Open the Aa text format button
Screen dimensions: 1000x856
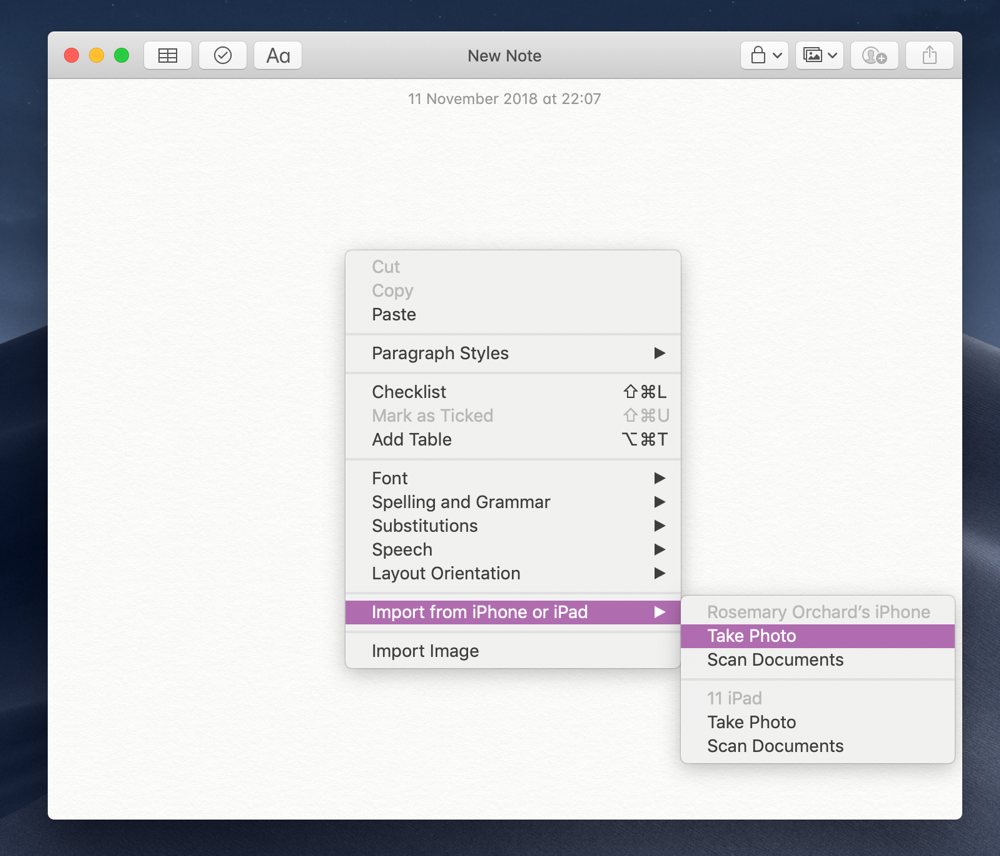click(x=278, y=55)
